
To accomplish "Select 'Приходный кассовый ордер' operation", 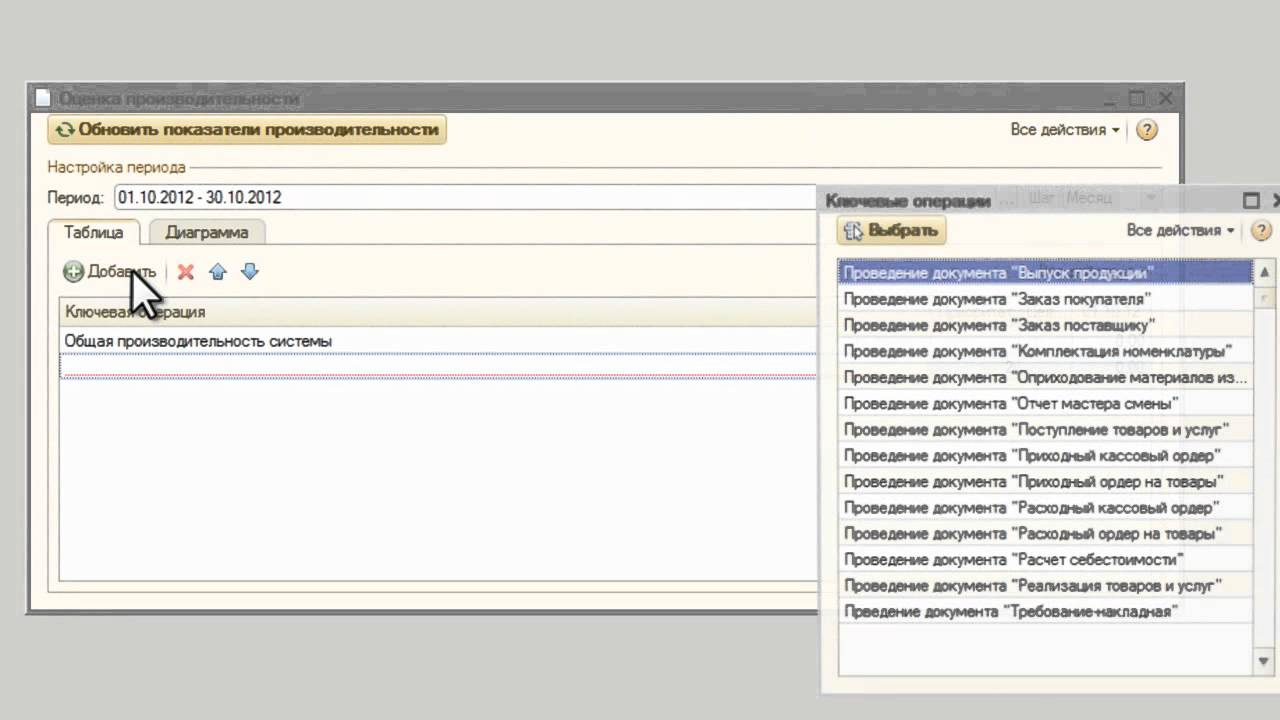I will pos(1045,455).
